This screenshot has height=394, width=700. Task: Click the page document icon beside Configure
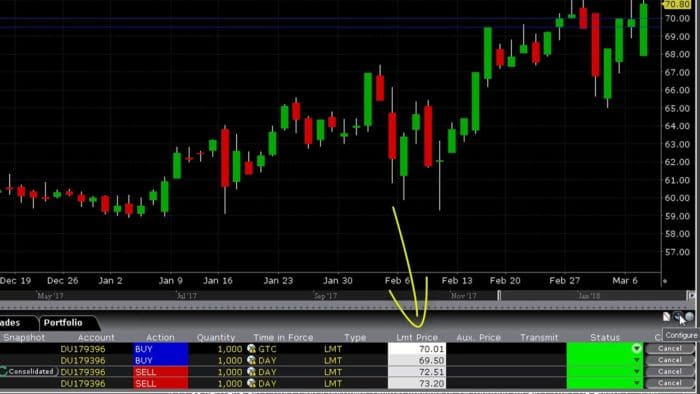click(667, 316)
